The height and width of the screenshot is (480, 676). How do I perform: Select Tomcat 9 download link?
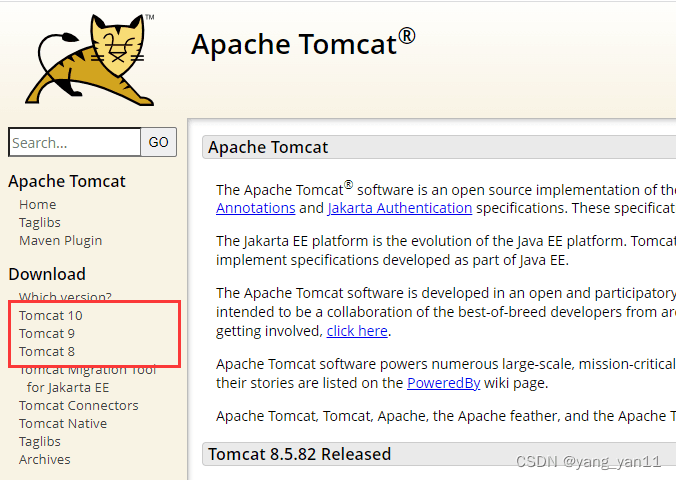click(x=47, y=333)
